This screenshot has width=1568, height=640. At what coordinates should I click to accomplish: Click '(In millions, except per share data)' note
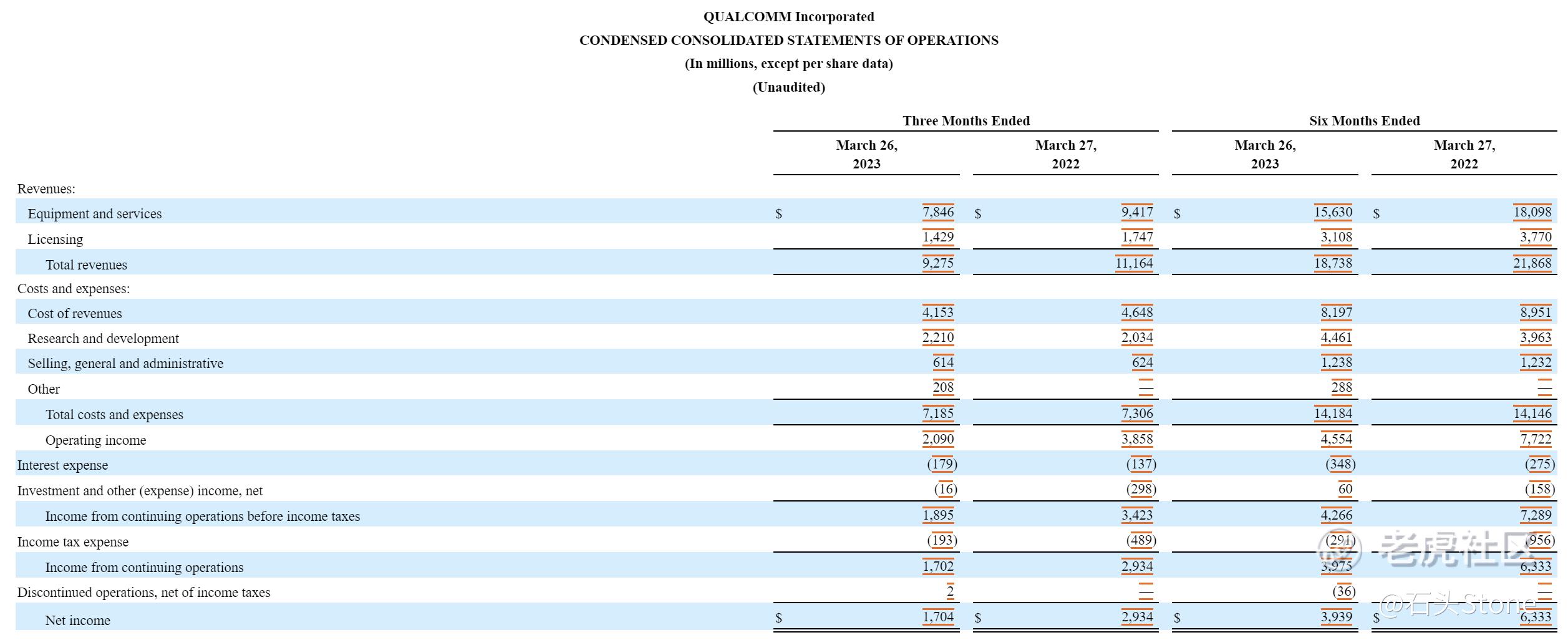coord(788,64)
